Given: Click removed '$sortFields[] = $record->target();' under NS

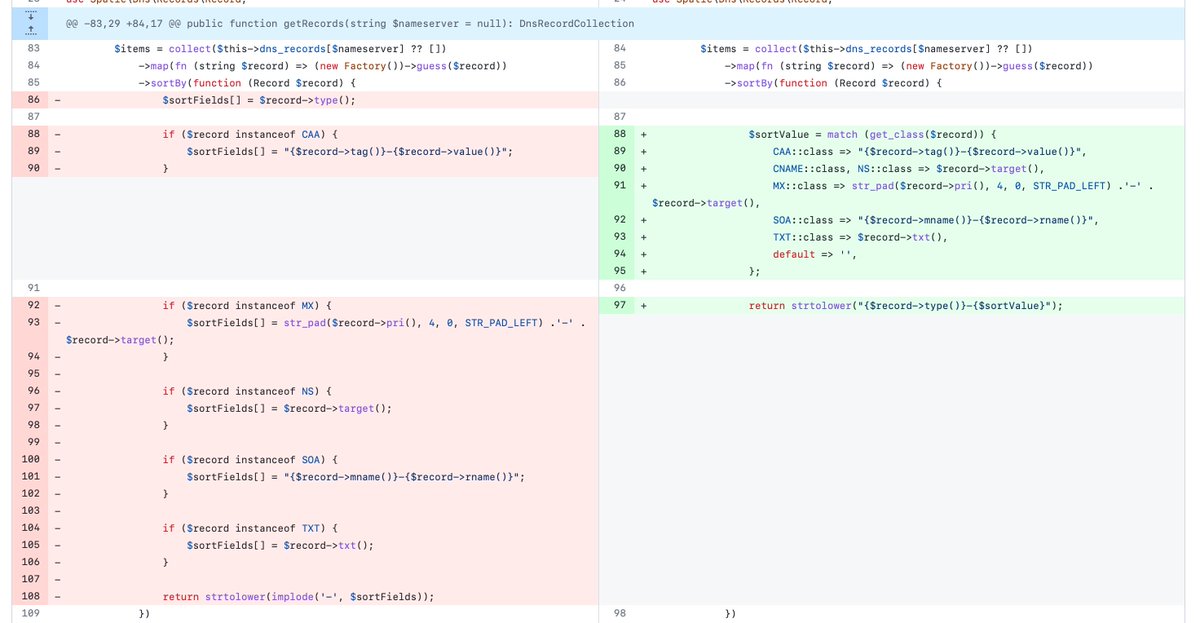Looking at the screenshot, I should pos(288,408).
